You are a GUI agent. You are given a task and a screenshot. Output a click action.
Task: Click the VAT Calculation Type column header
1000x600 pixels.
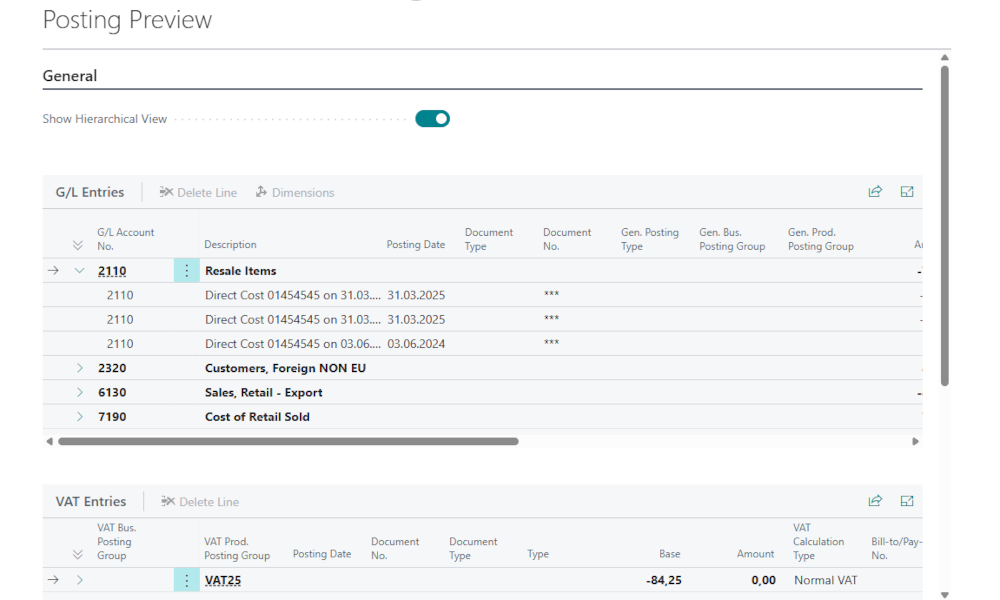point(818,541)
